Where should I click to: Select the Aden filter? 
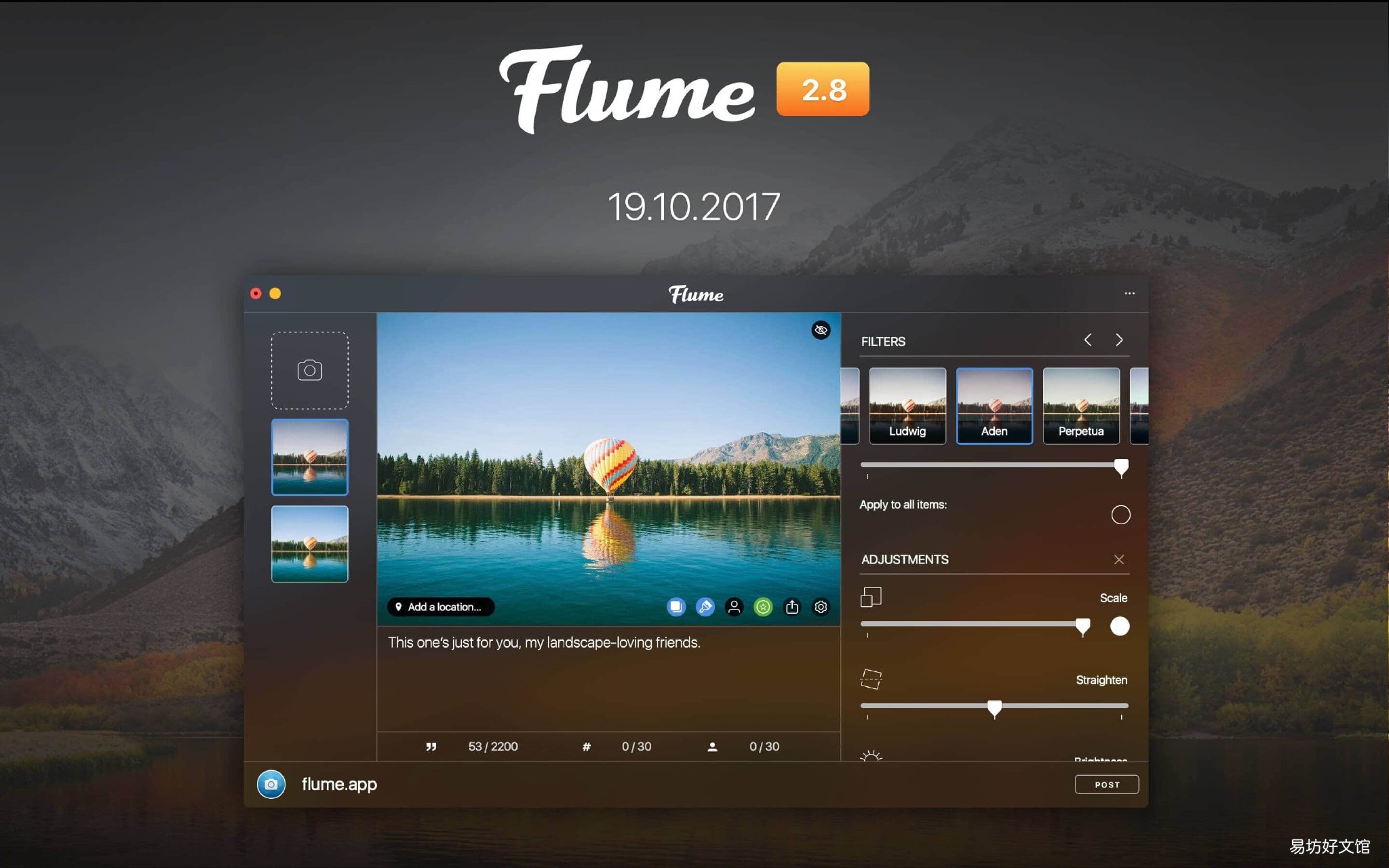pyautogui.click(x=994, y=406)
